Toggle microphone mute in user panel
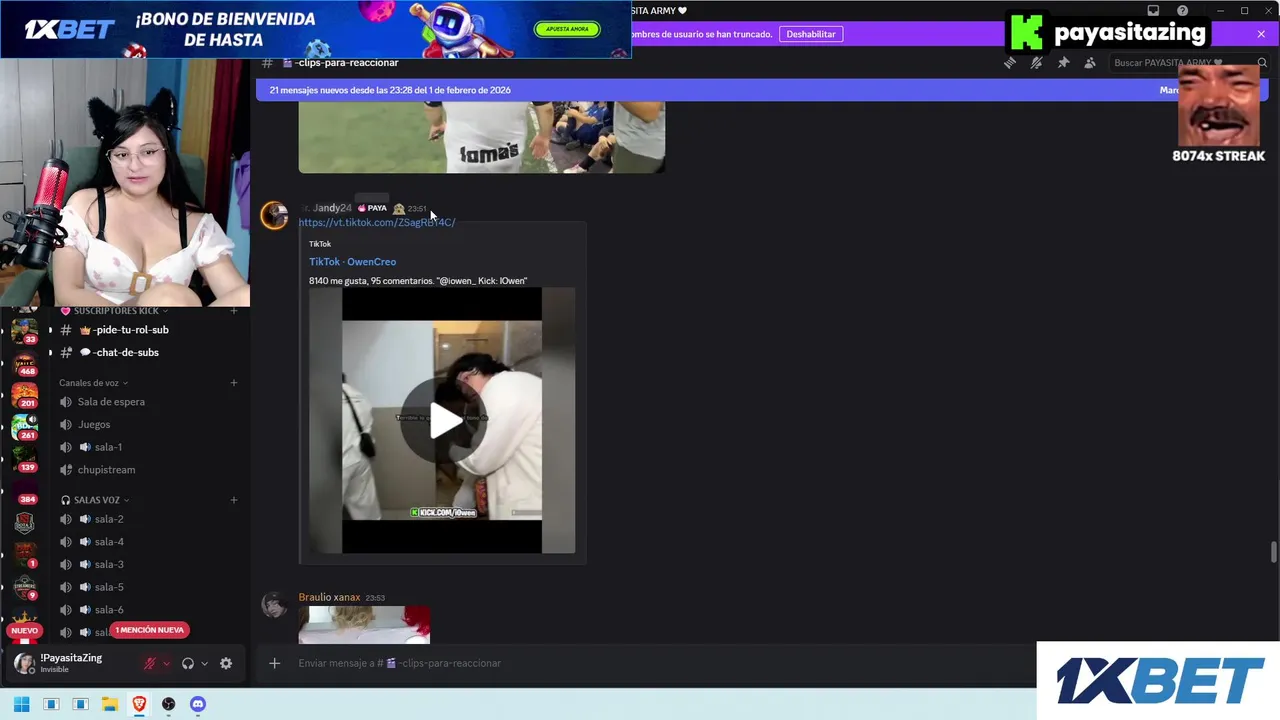The width and height of the screenshot is (1280, 720). 150,663
